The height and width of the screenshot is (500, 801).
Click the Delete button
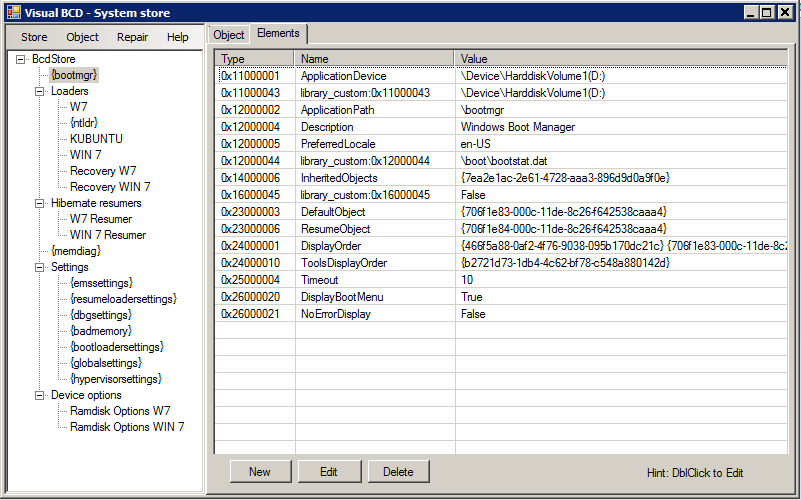click(x=398, y=471)
